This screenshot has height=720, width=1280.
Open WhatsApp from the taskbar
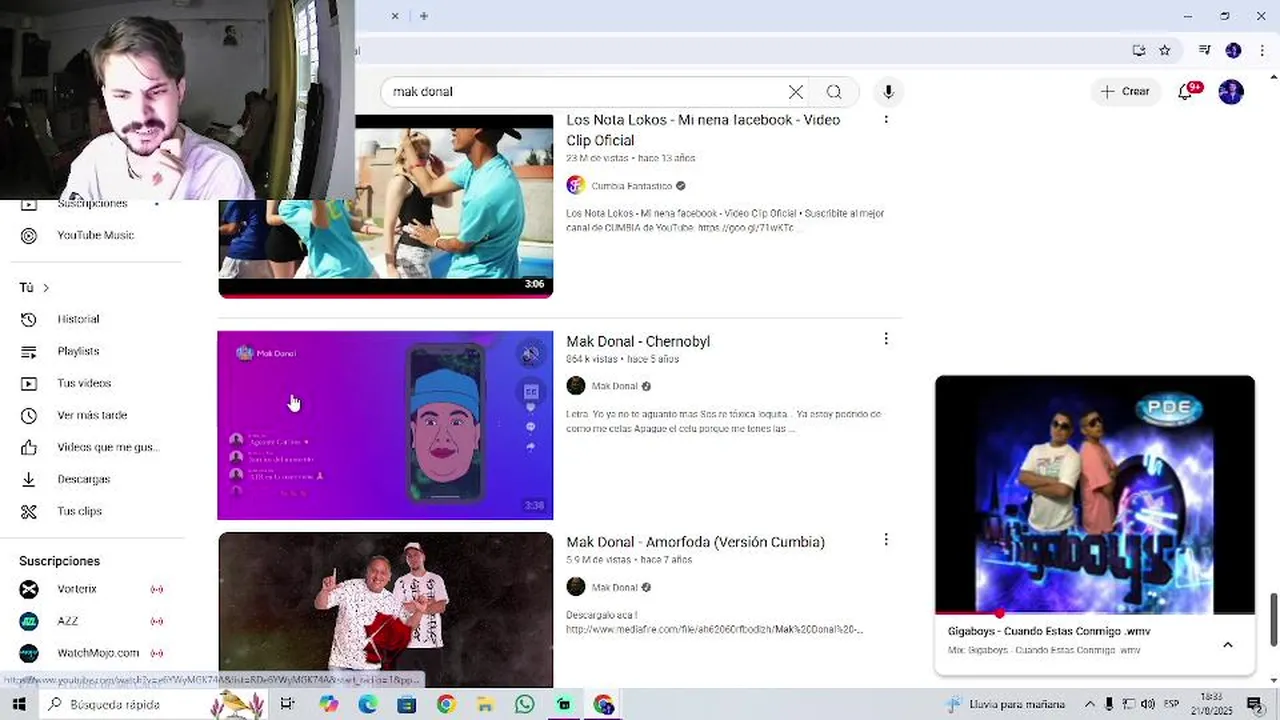[525, 704]
